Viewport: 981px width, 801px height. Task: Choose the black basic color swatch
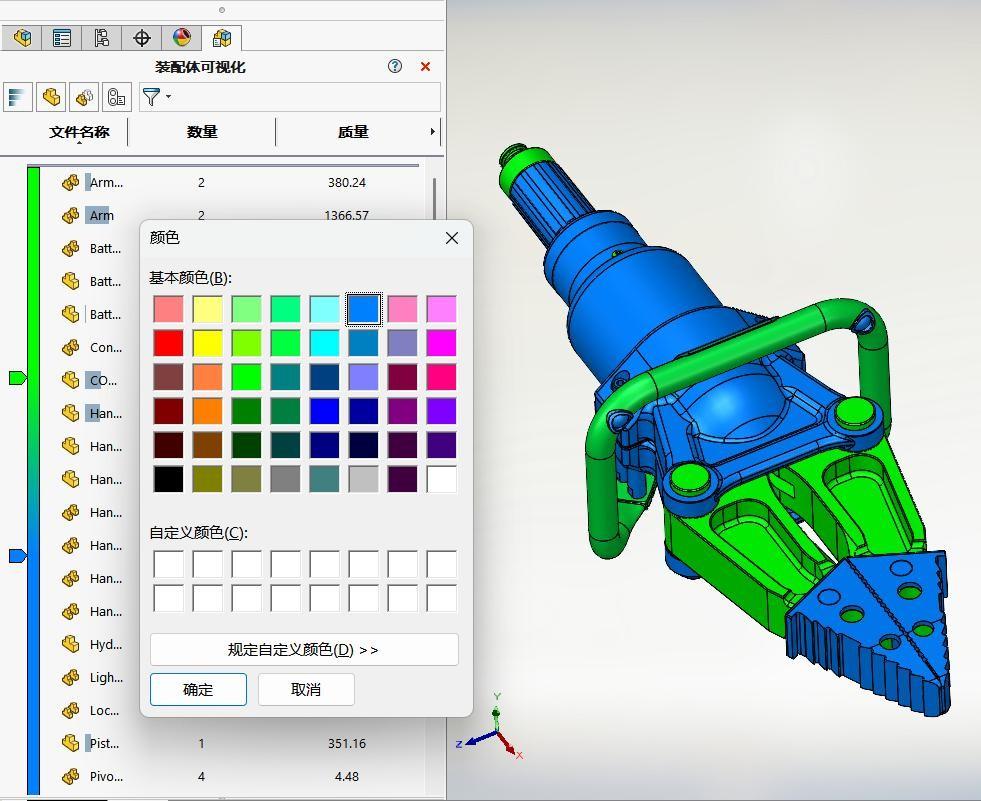[x=168, y=479]
